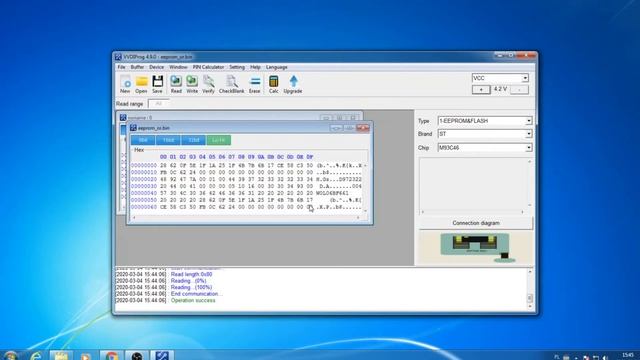
Task: Click the taskbar clock showing 15:45
Action: pos(628,356)
